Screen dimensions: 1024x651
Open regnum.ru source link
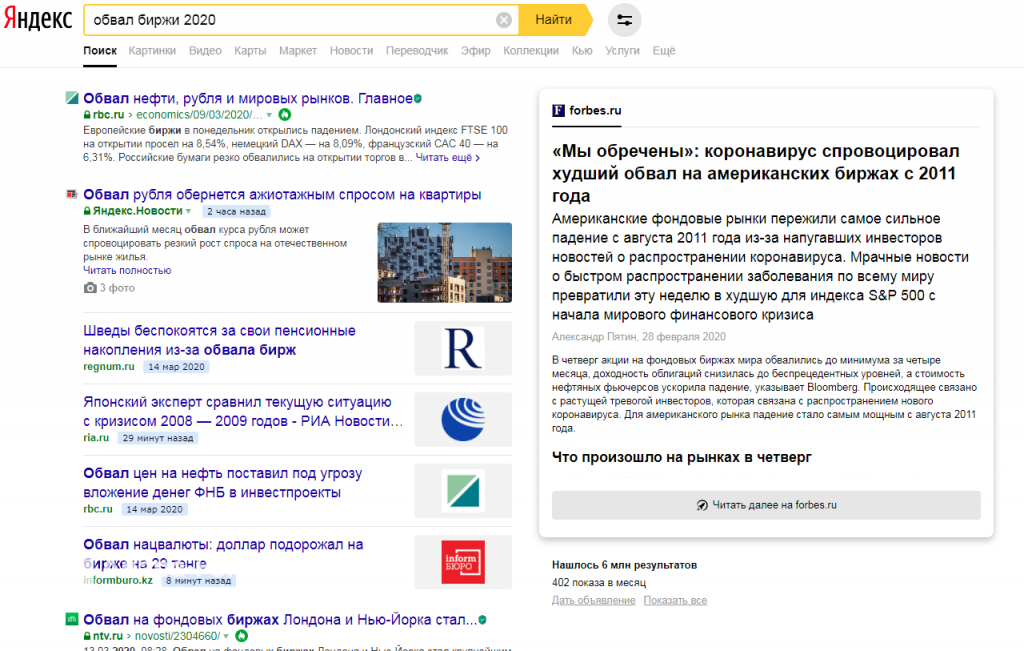(109, 366)
